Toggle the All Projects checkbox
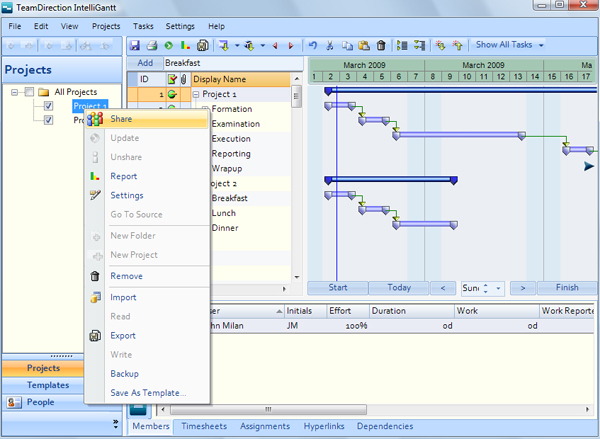 pos(29,93)
